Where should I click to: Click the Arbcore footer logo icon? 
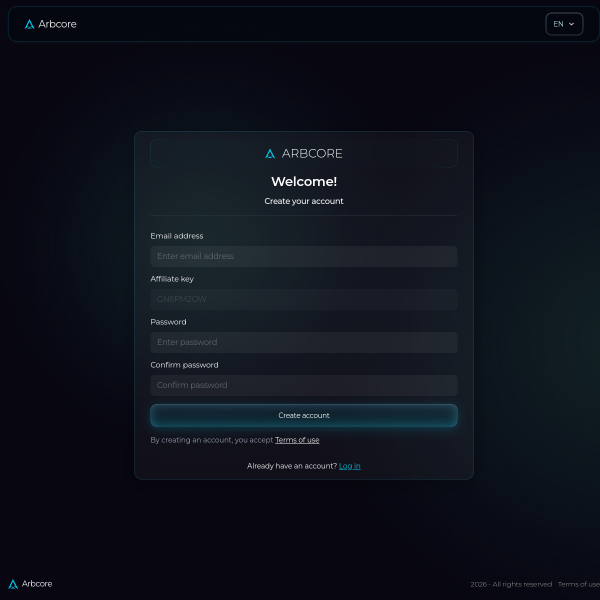tap(13, 584)
